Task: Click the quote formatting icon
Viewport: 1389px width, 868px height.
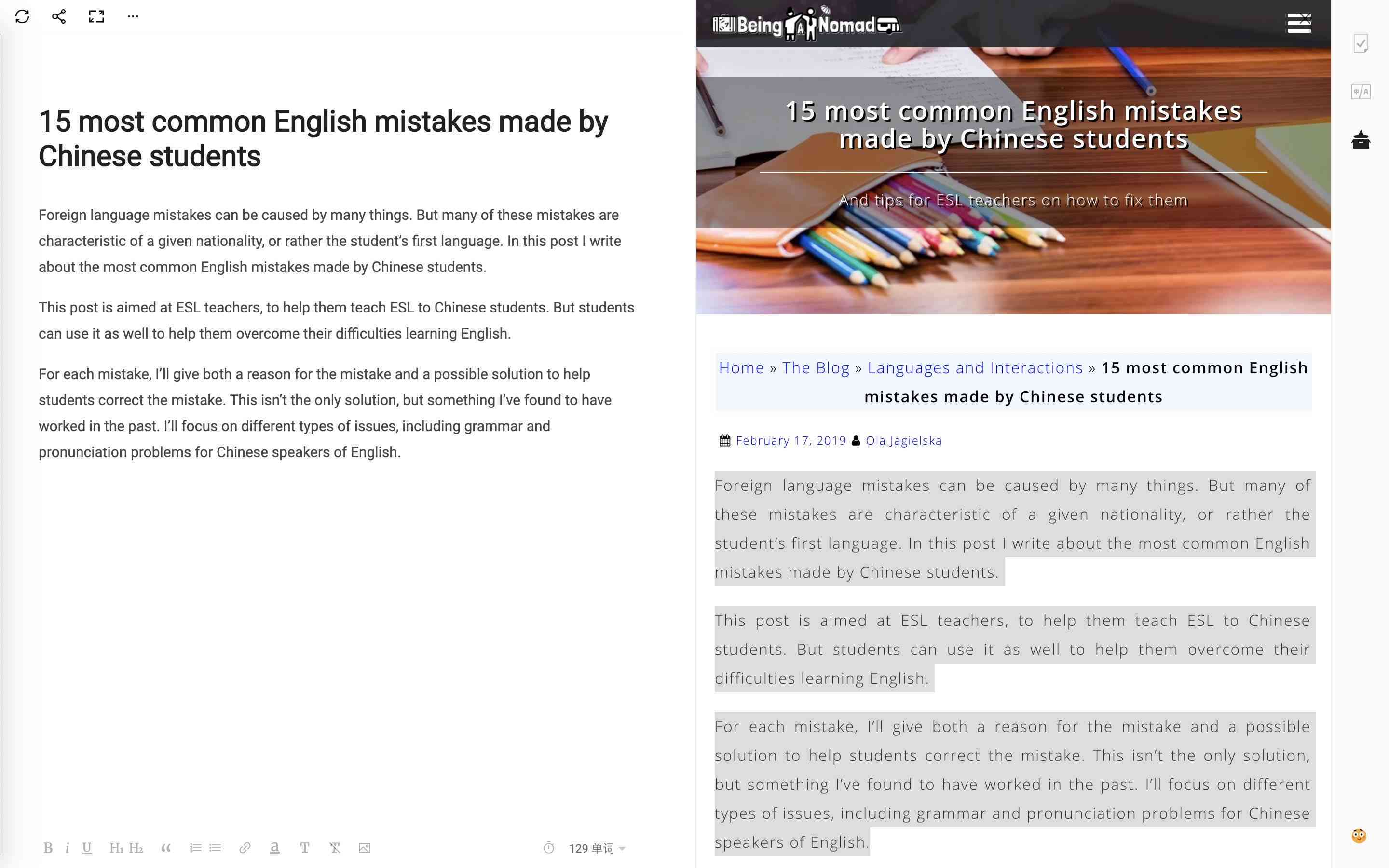Action: 165,848
